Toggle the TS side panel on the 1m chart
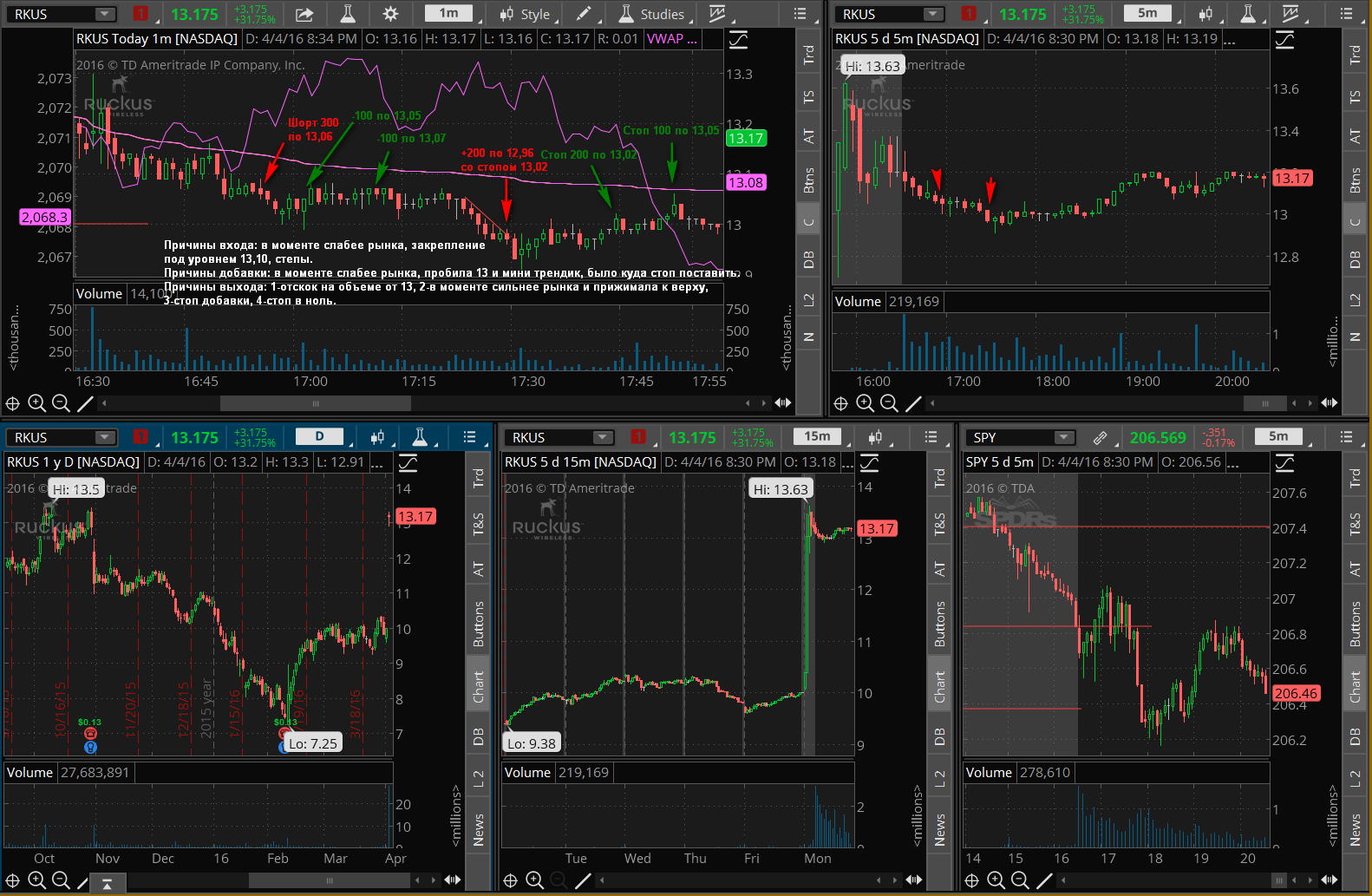The image size is (1372, 896). pos(808,97)
